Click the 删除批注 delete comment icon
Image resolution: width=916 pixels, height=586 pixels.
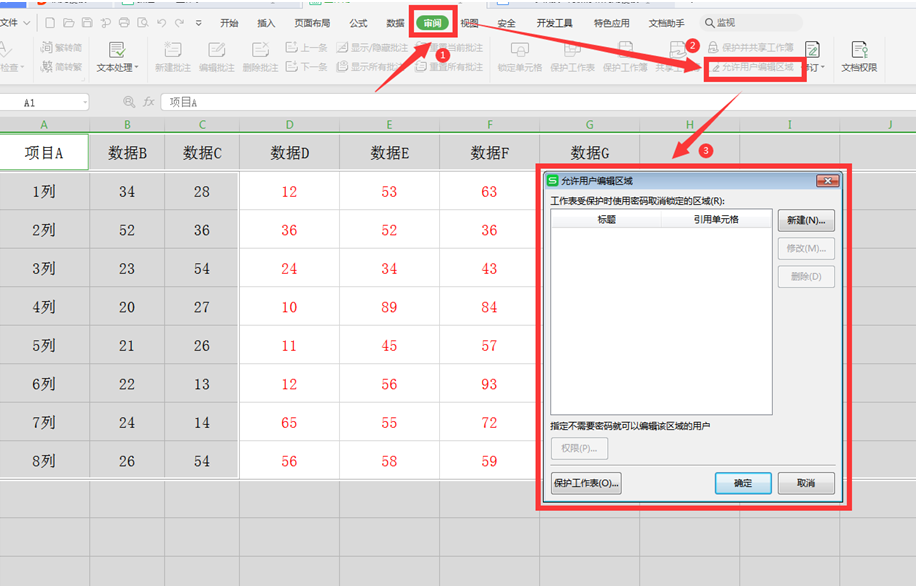(x=260, y=50)
